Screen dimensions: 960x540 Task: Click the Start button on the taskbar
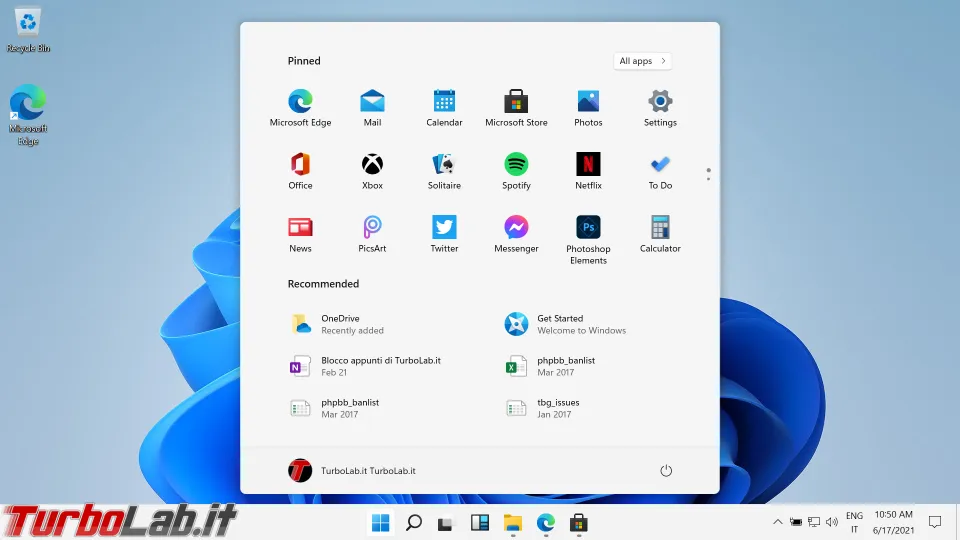[x=381, y=522]
